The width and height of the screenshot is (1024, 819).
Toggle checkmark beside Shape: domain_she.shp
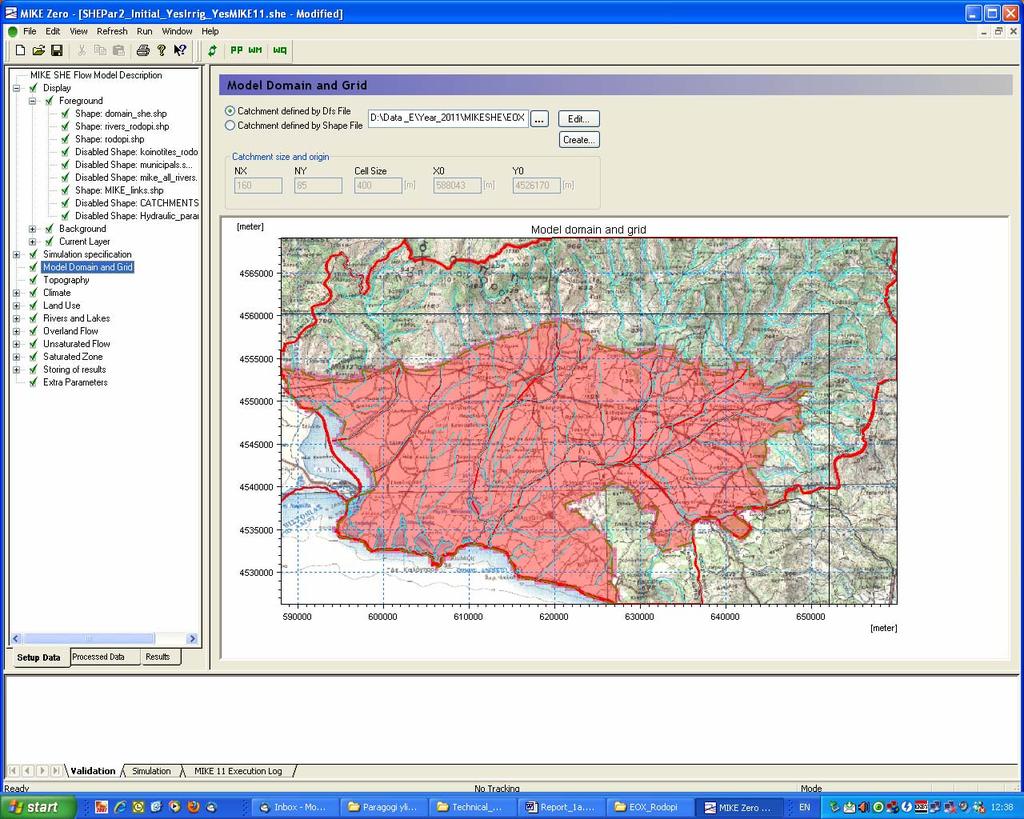click(x=65, y=114)
